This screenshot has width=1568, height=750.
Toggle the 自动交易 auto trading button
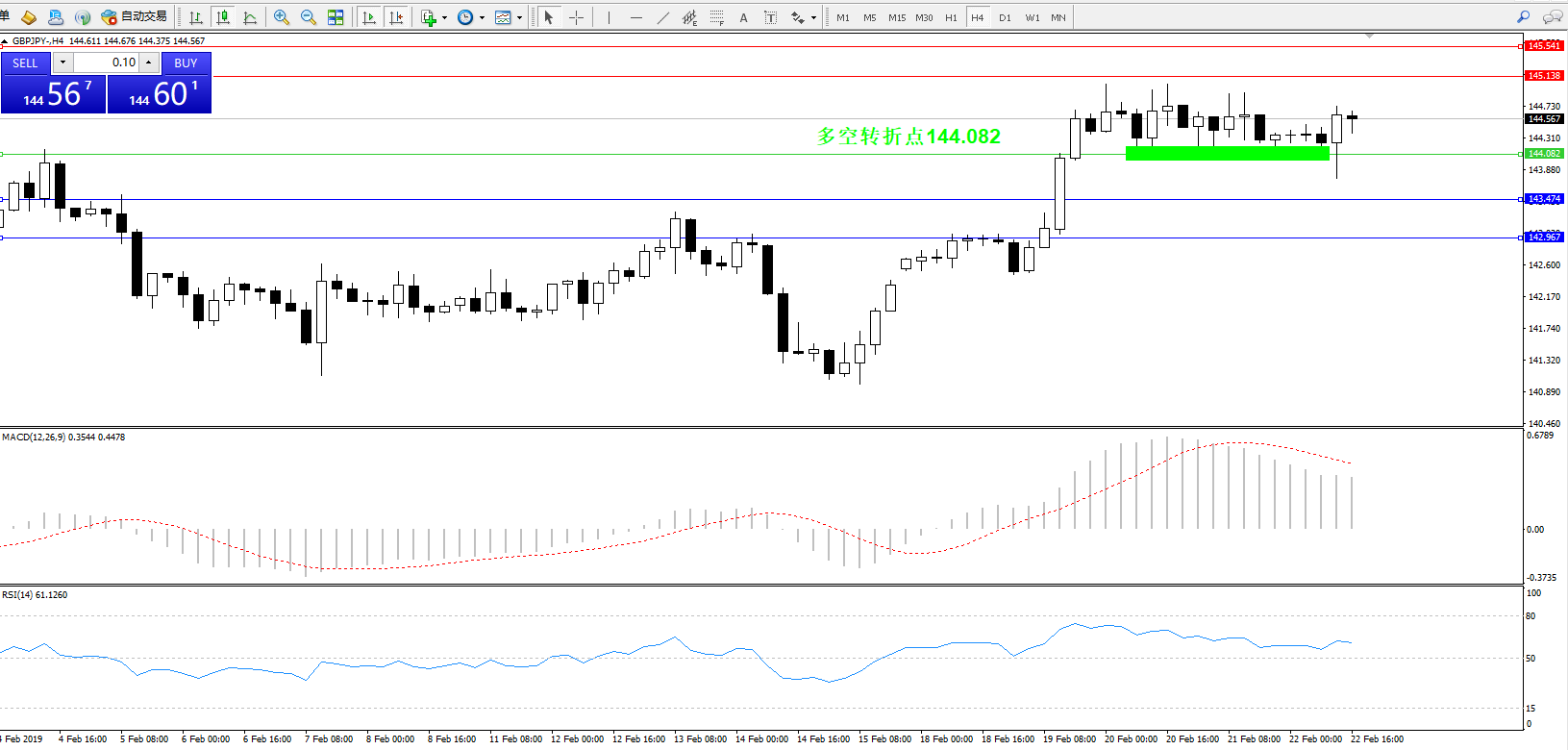(x=135, y=17)
